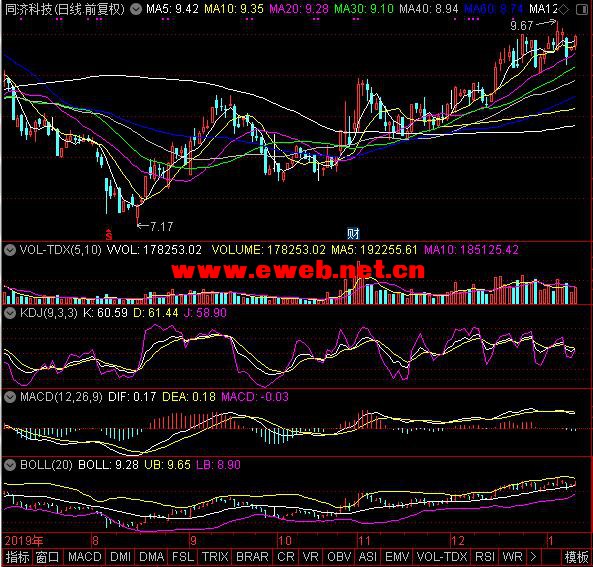Click the MA20: 9.28 value
This screenshot has height=567, width=593.
pos(299,9)
